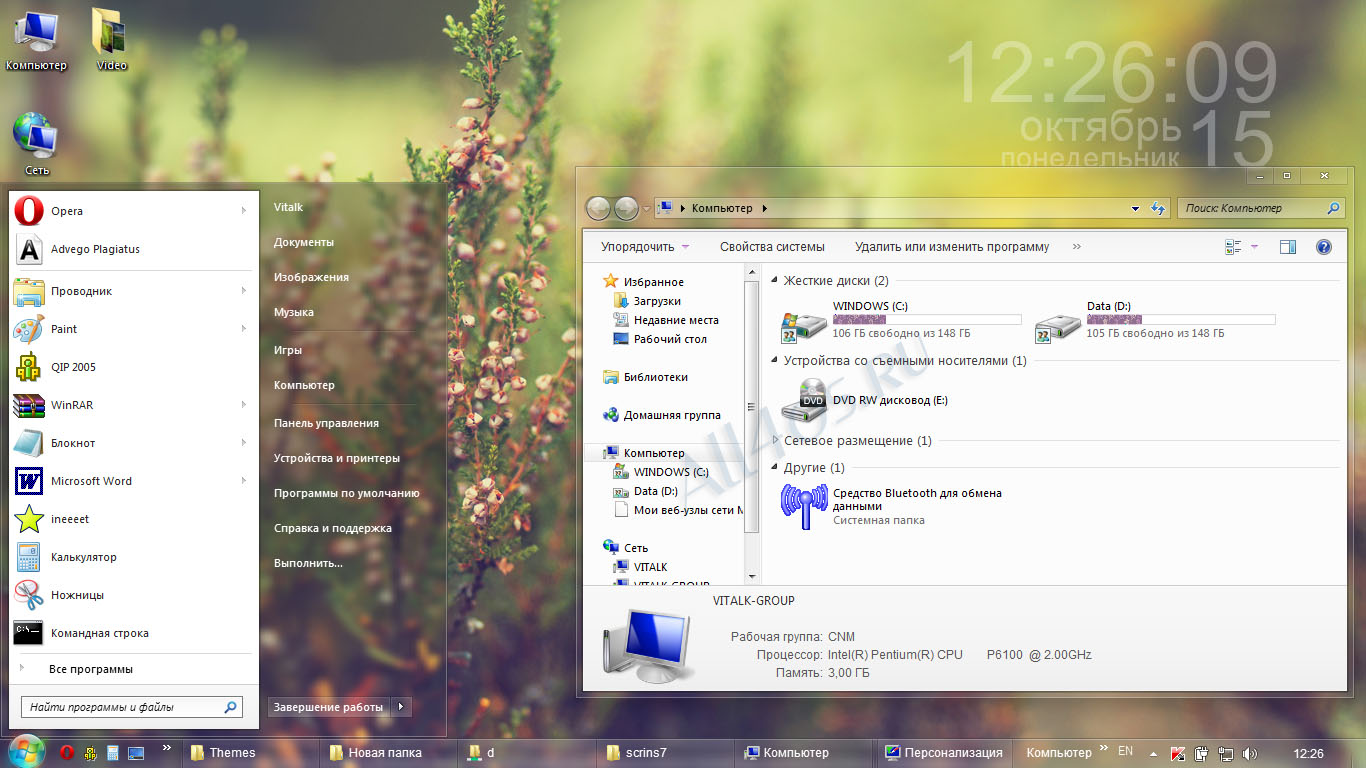Collapse the Другие group
This screenshot has height=768, width=1366.
point(776,467)
